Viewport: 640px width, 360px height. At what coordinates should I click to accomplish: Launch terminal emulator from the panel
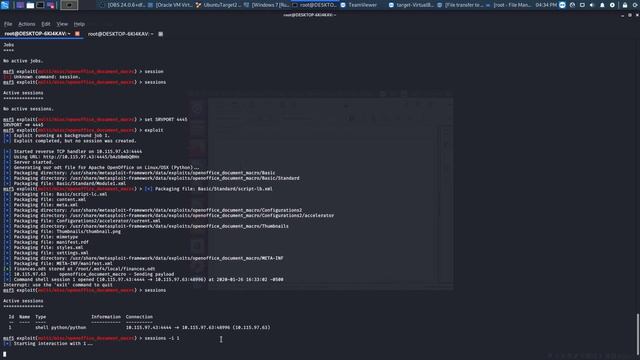40,5
